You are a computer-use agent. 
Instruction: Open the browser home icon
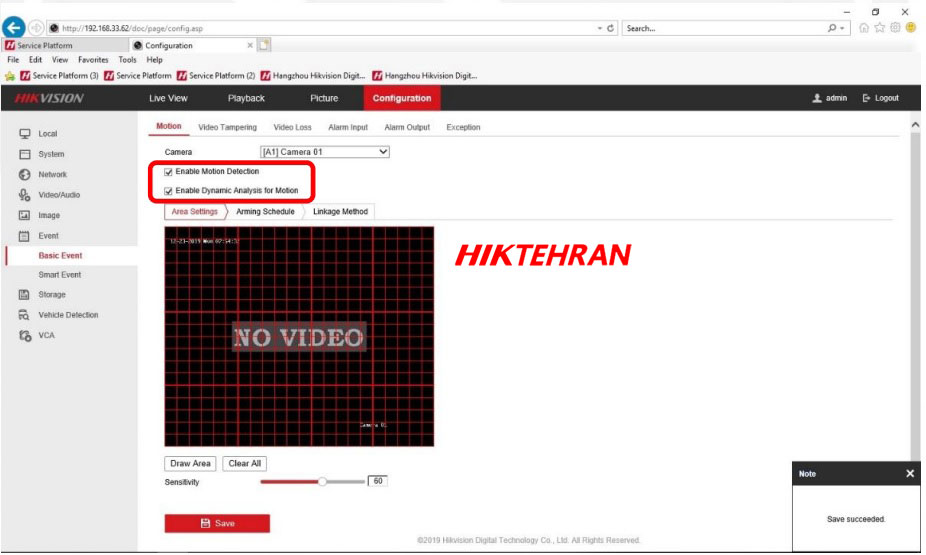(x=864, y=28)
